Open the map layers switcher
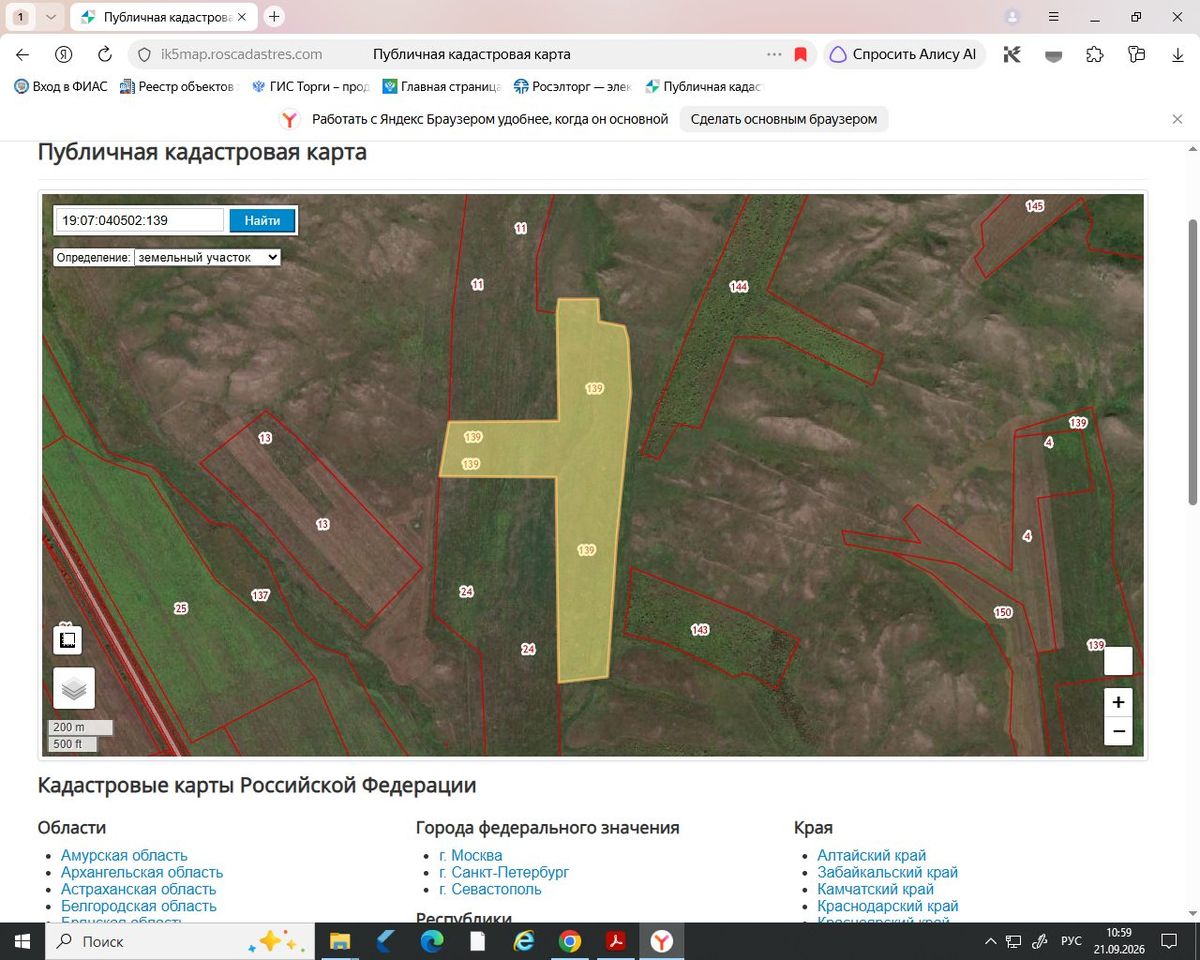1200x960 pixels. click(74, 688)
